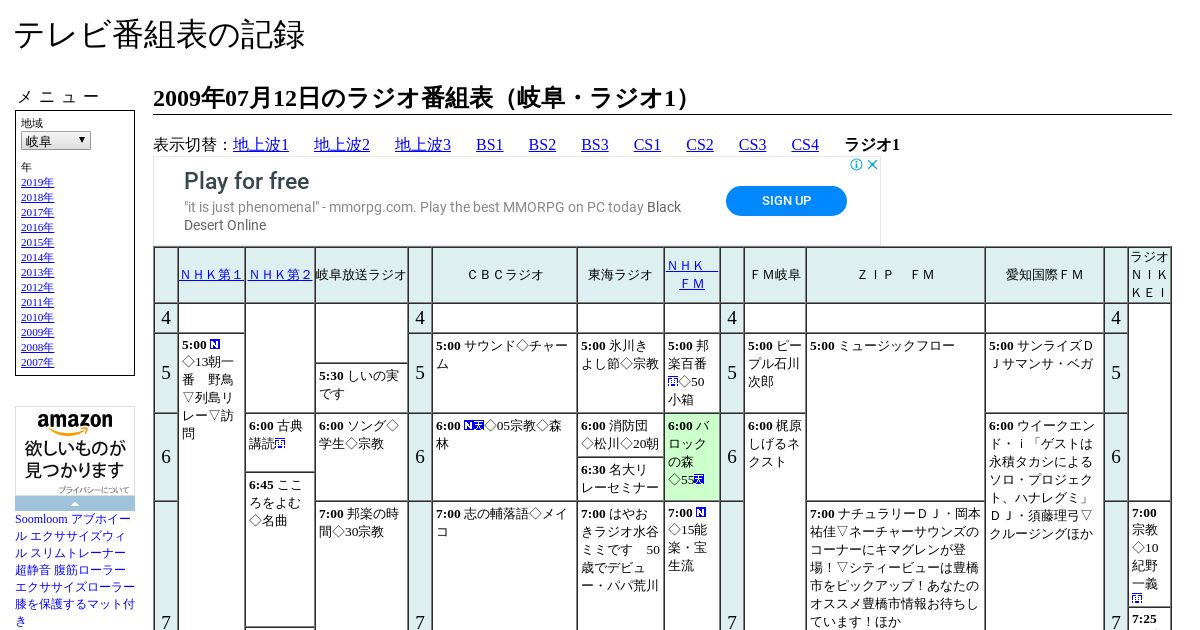Click the amazon logo in the sidebar ad
The image size is (1200, 630).
tap(75, 423)
